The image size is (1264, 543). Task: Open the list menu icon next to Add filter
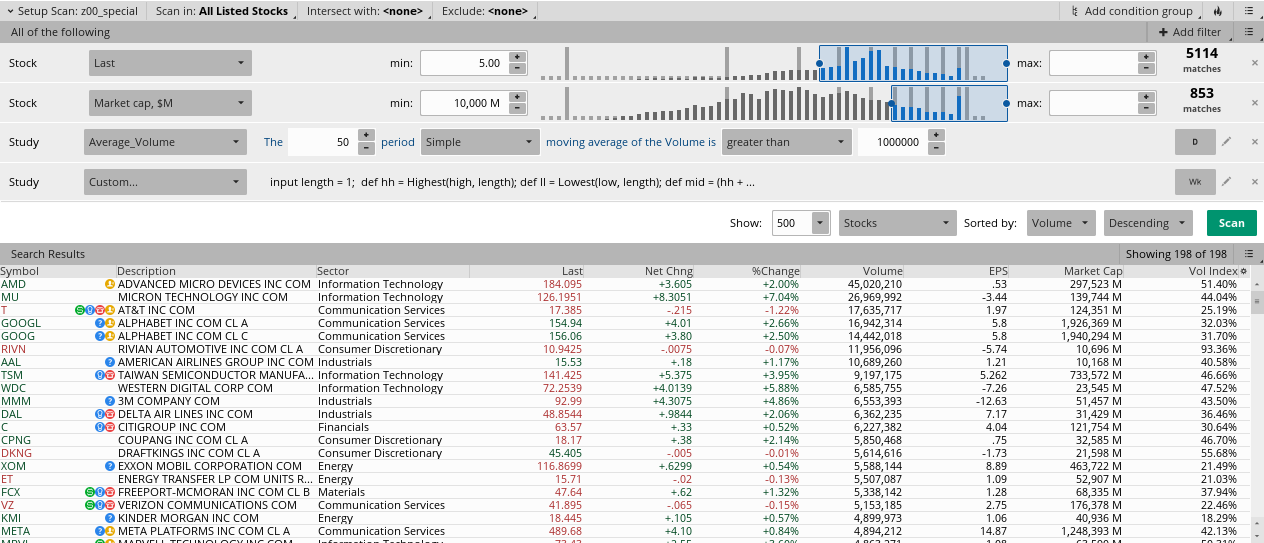click(1249, 32)
